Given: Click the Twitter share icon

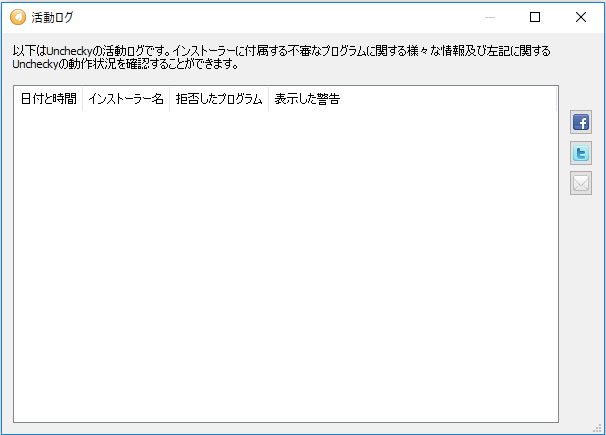Looking at the screenshot, I should point(581,153).
